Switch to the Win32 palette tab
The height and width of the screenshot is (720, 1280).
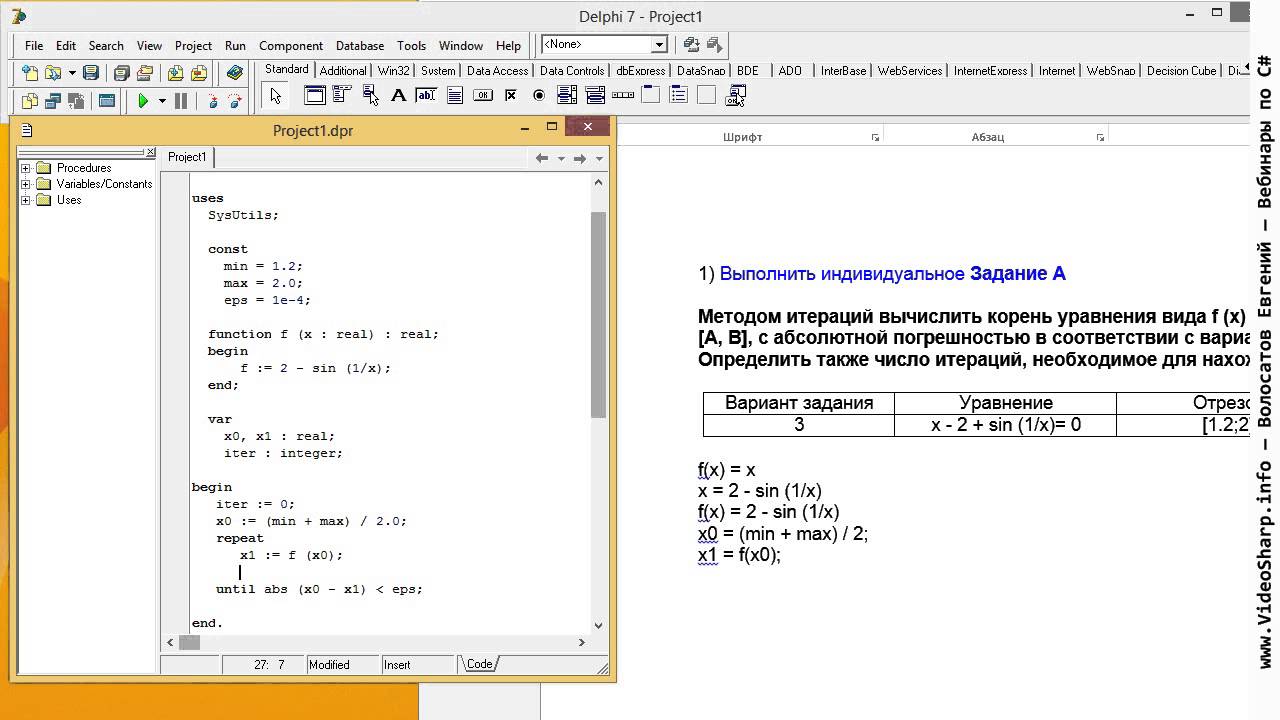[x=394, y=71]
